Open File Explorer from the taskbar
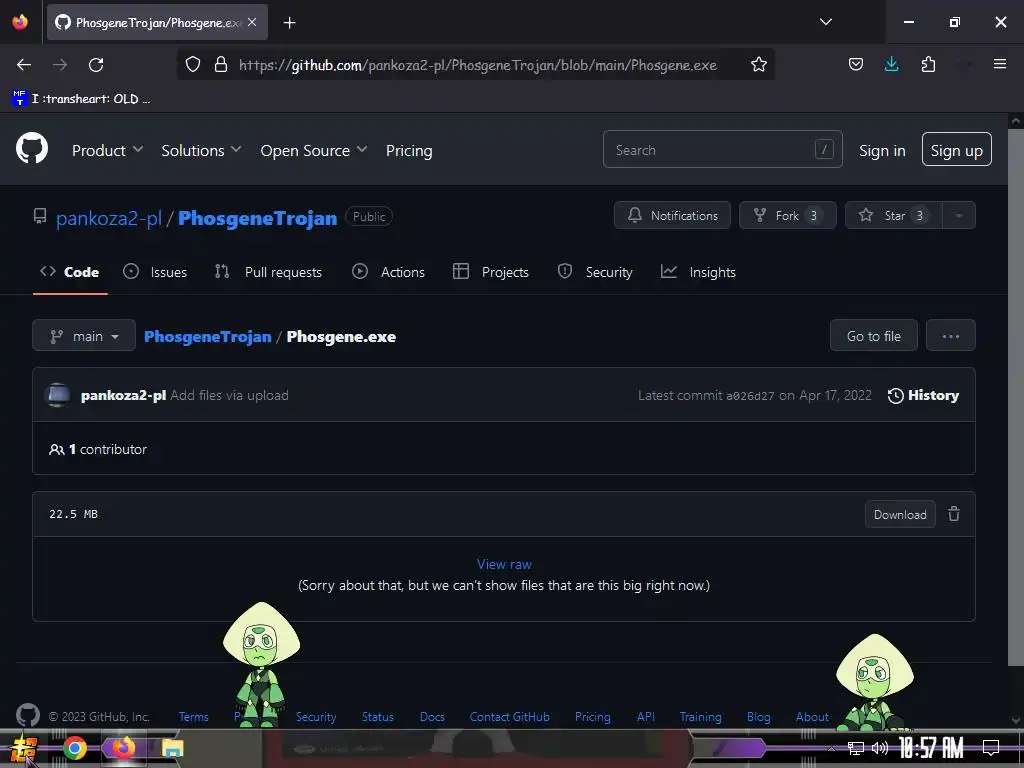 pos(172,748)
